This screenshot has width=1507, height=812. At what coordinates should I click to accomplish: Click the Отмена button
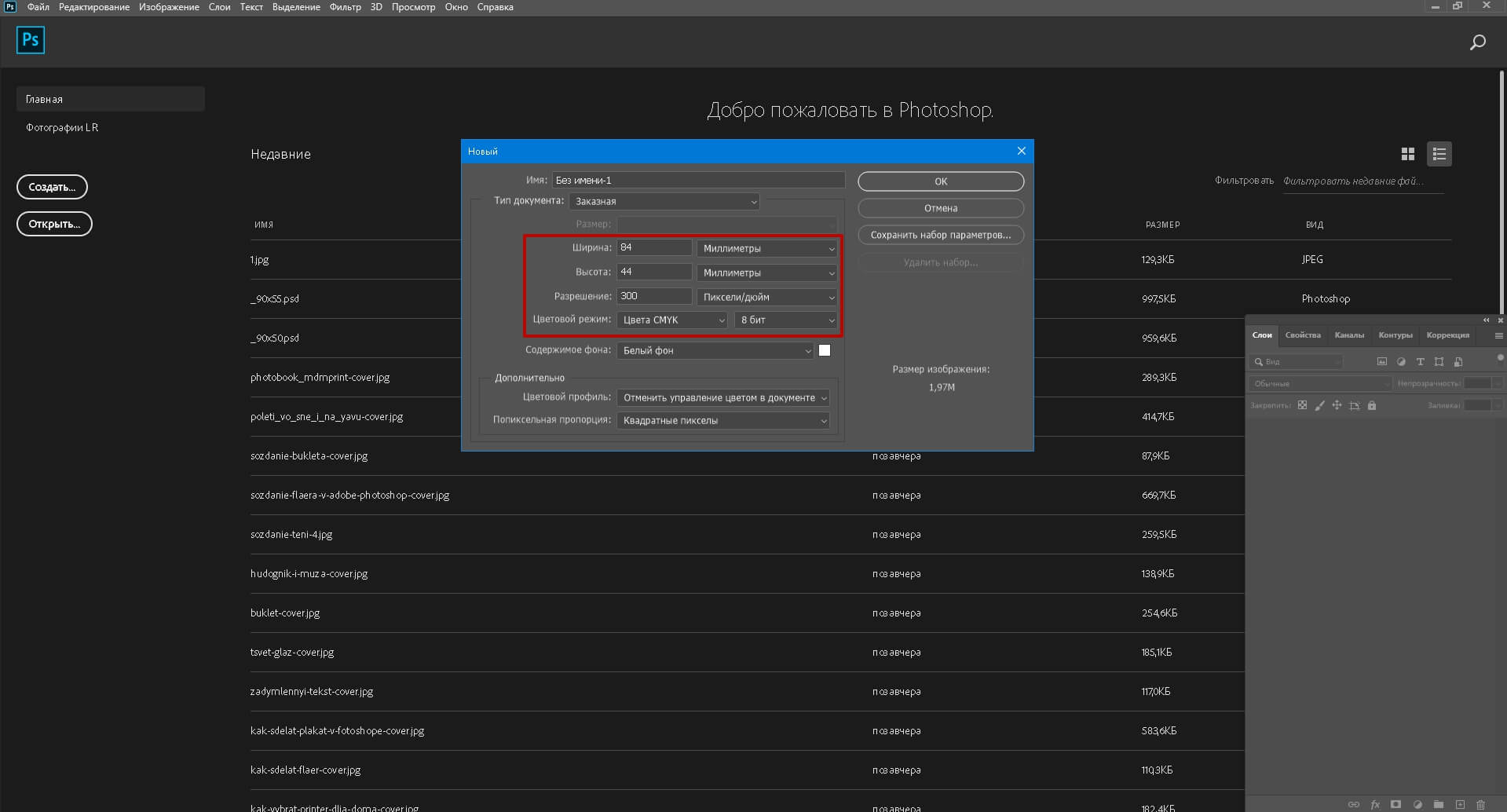click(941, 208)
